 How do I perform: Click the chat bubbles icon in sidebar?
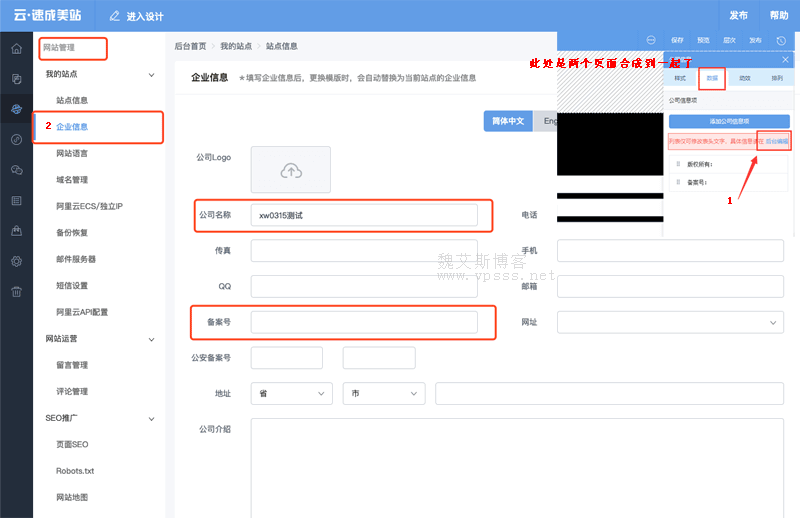[x=16, y=170]
